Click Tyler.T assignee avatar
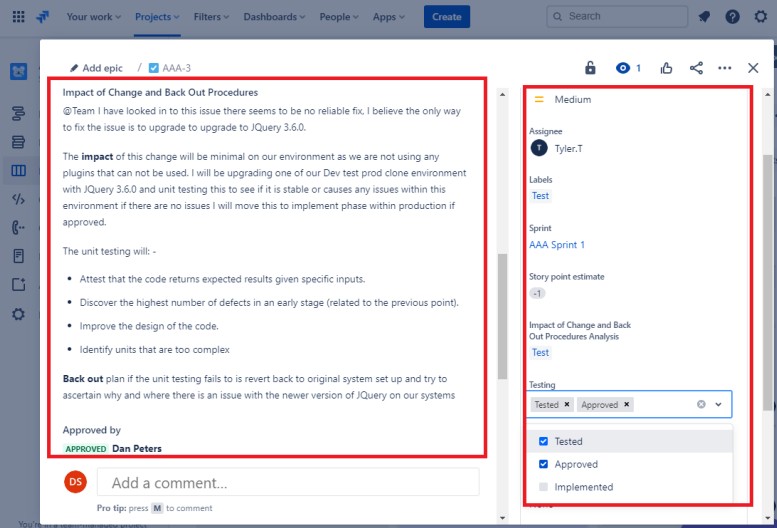The width and height of the screenshot is (777, 528). point(539,148)
